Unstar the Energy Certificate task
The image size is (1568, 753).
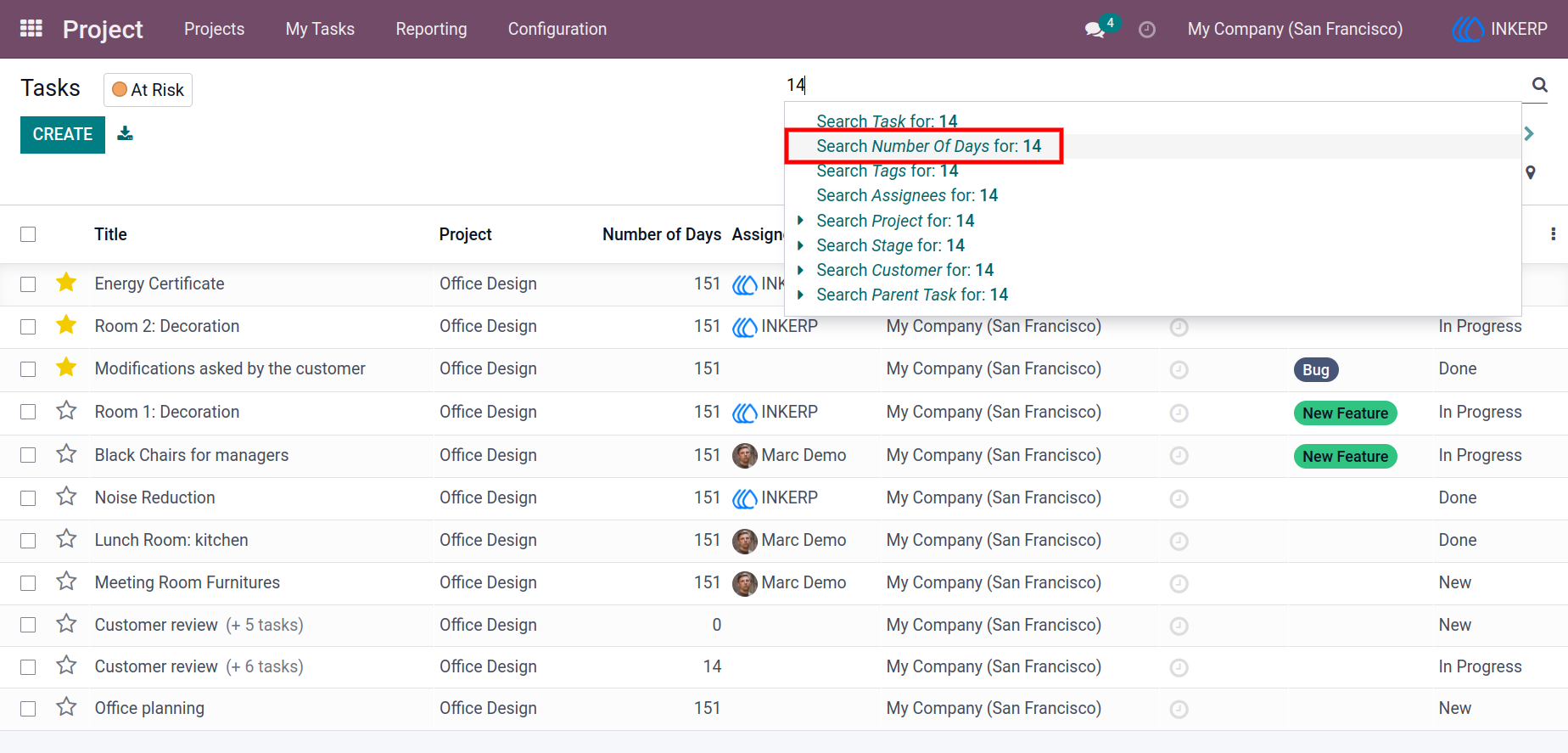coord(66,283)
